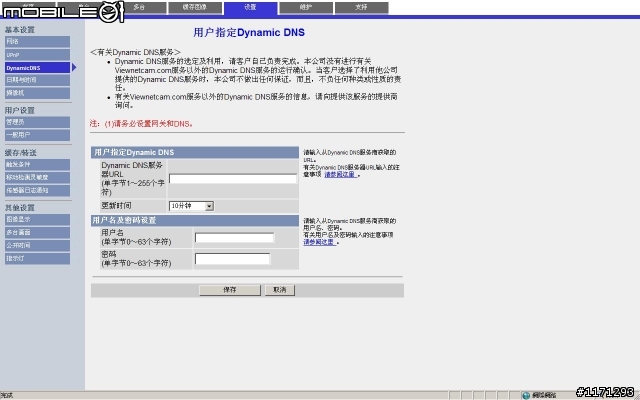The image size is (640, 400).
Task: Open the 缓存图像 tab
Action: [x=195, y=7]
